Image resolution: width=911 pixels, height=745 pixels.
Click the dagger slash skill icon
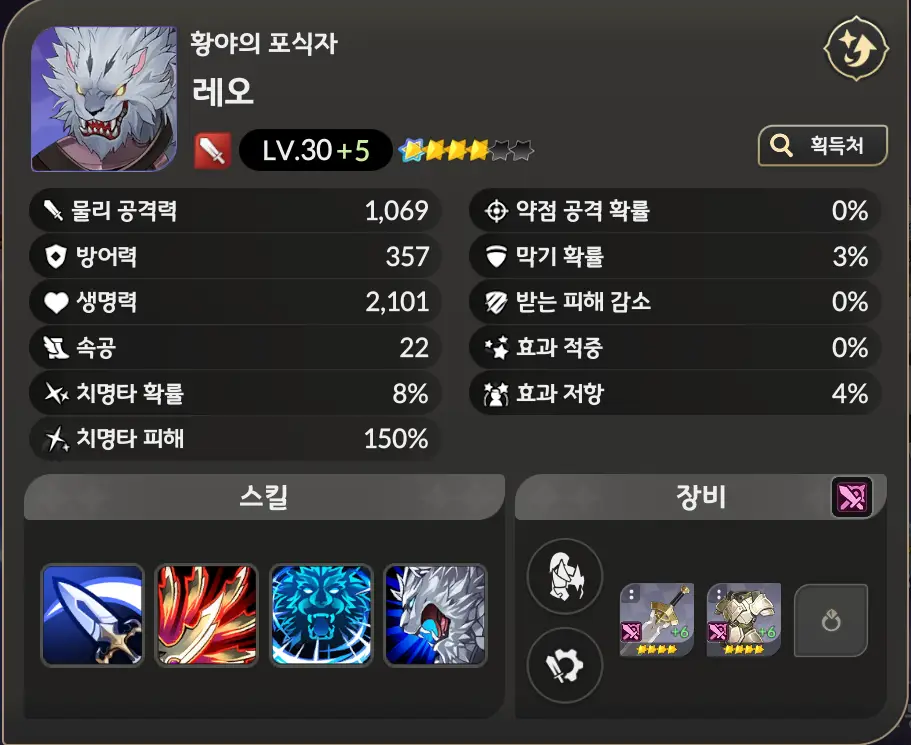pos(92,615)
